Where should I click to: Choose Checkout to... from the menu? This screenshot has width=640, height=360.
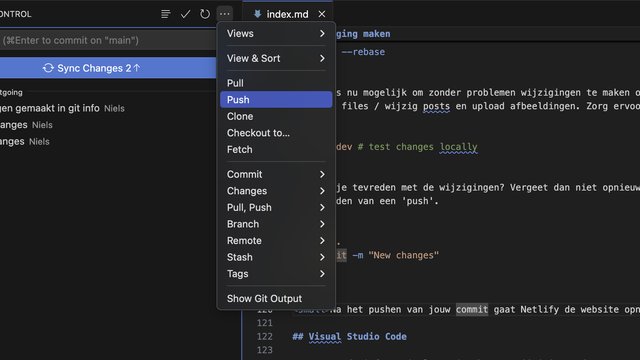tap(276, 133)
